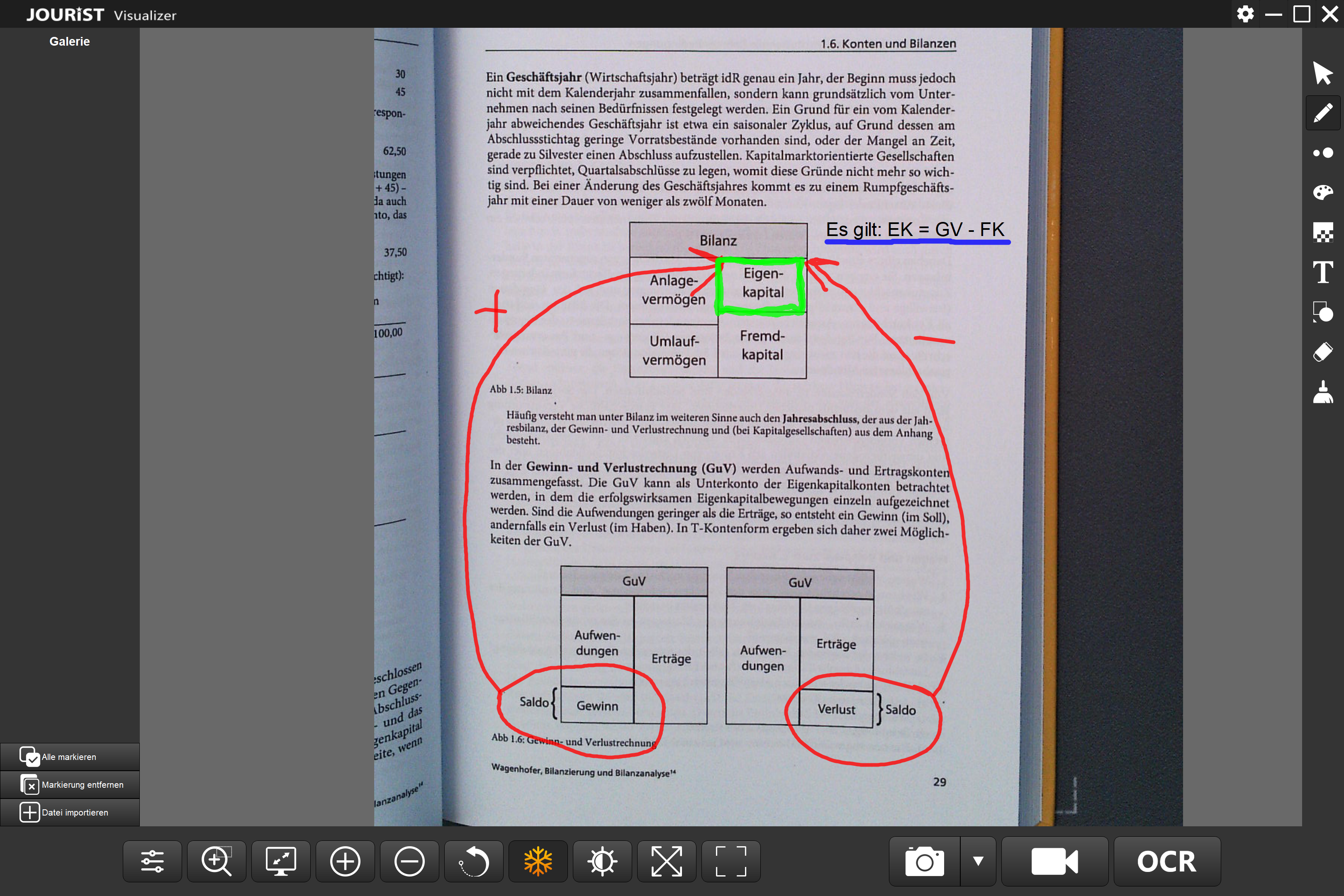Select the shapes tool
The width and height of the screenshot is (1344, 896).
click(x=1322, y=313)
